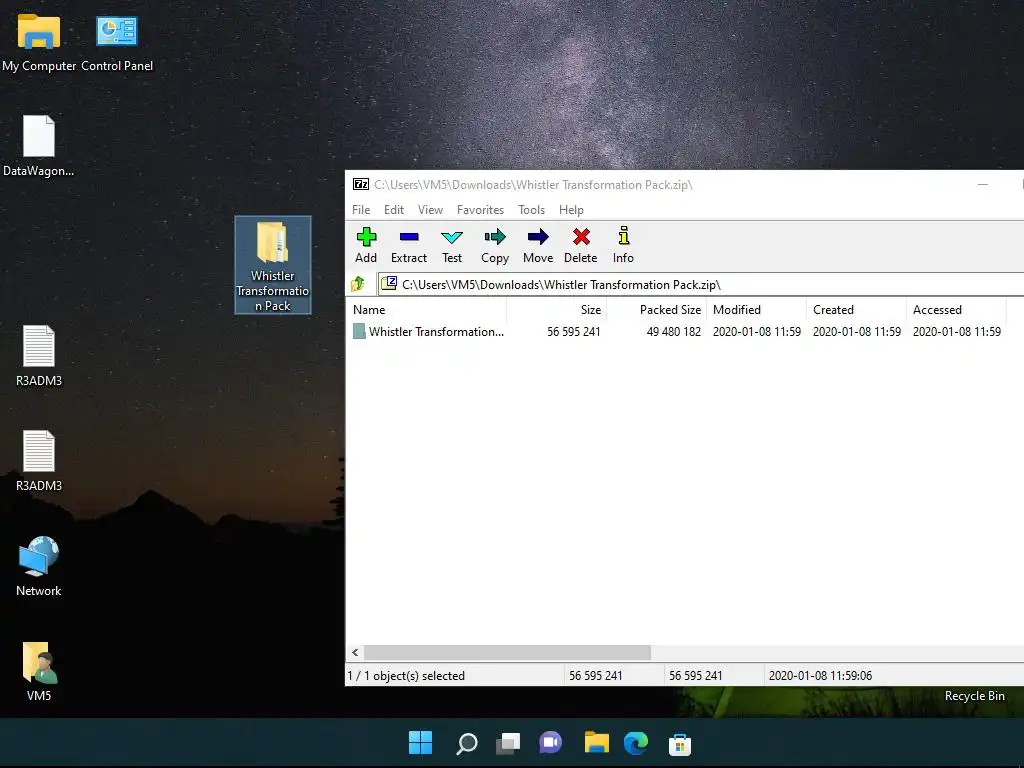The image size is (1024, 768).
Task: Open the View menu
Action: 430,210
